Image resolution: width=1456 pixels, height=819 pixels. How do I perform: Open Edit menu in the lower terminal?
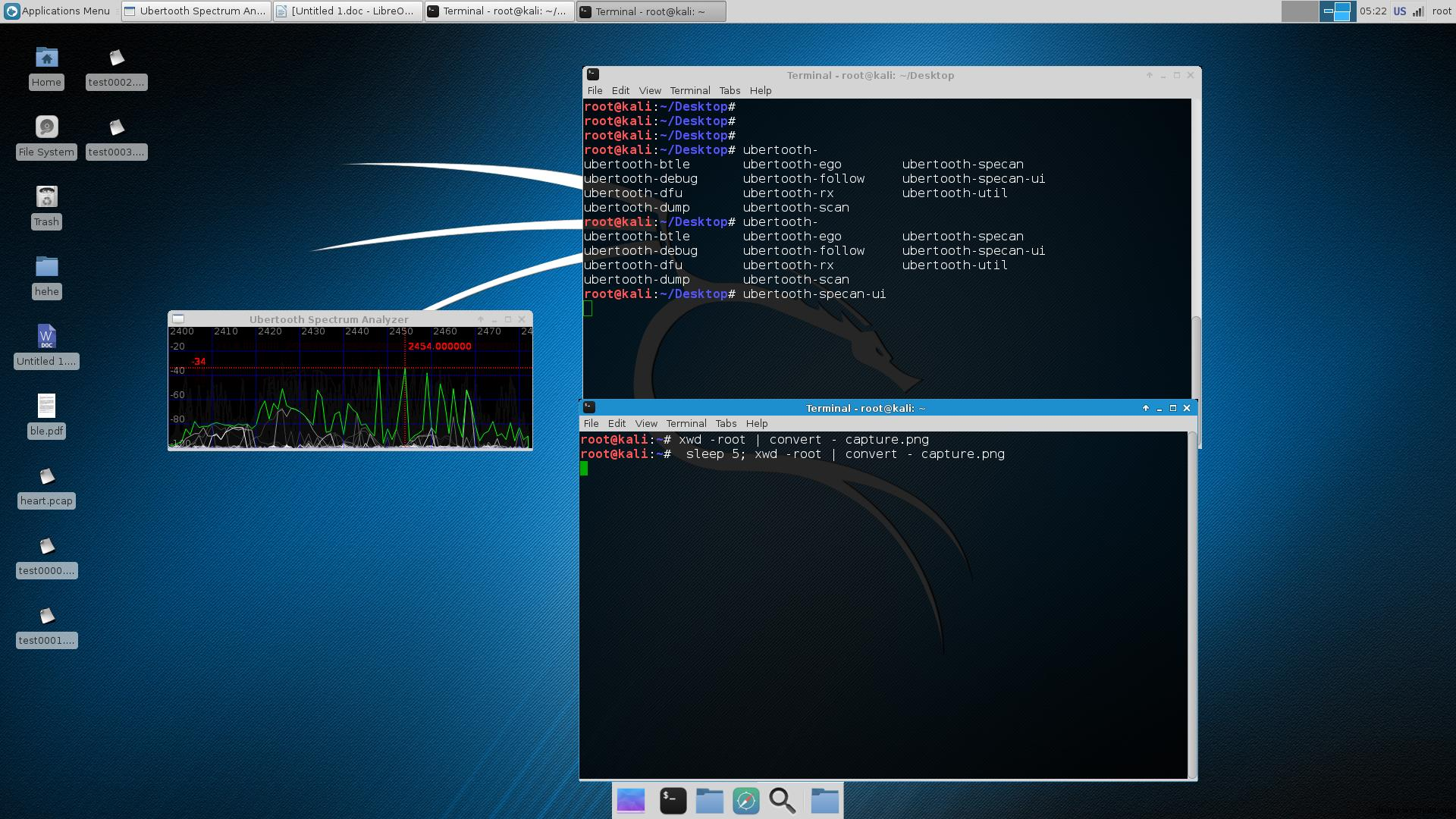point(617,423)
